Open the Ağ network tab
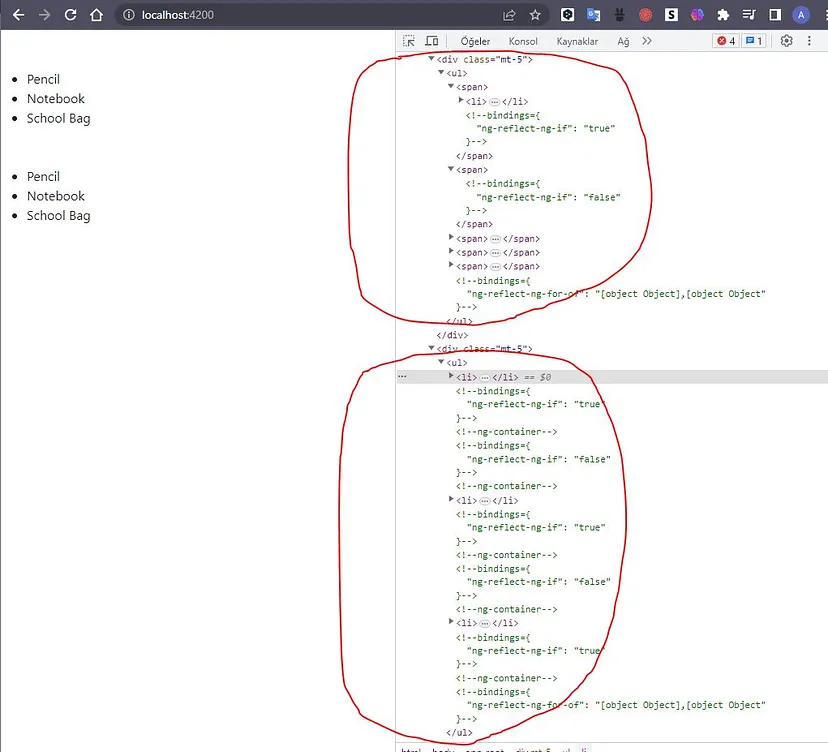This screenshot has height=752, width=828. tap(623, 41)
